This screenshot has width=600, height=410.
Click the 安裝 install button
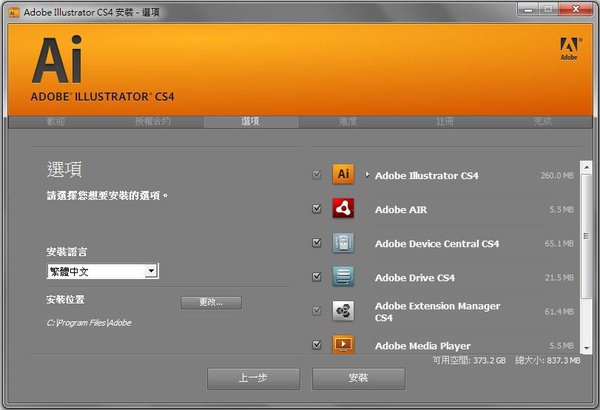pos(358,379)
